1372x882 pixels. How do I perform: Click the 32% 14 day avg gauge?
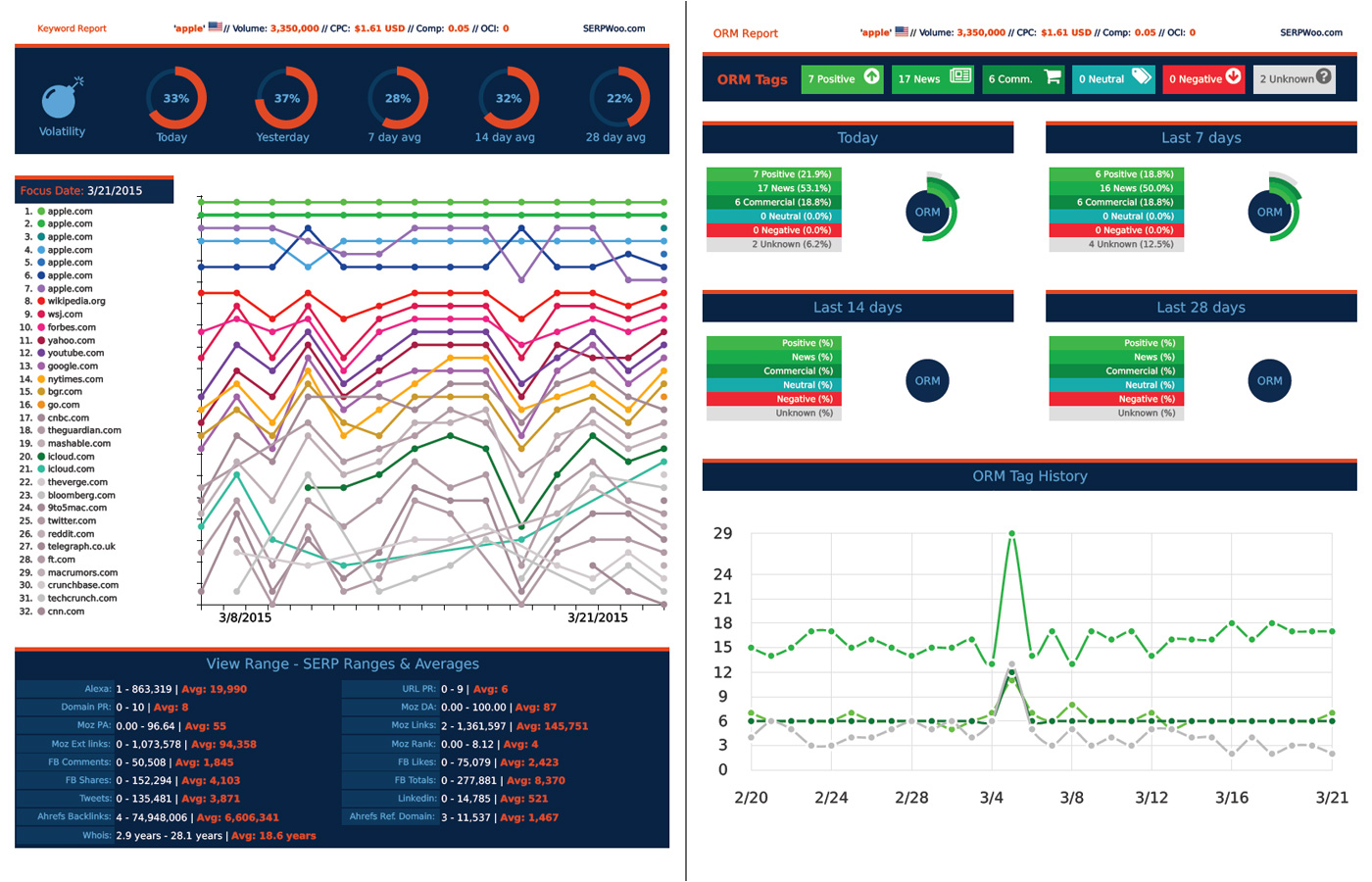pyautogui.click(x=509, y=98)
